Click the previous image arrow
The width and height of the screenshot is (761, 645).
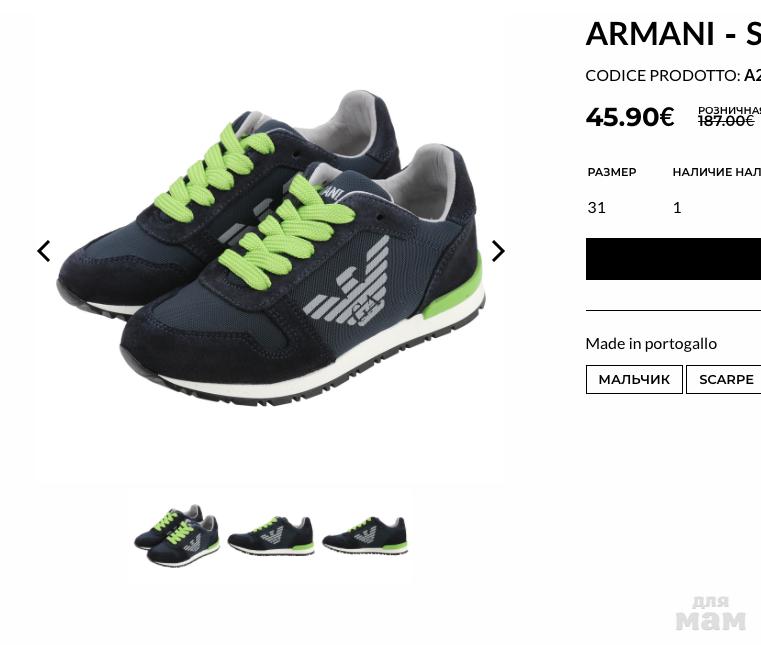click(44, 251)
